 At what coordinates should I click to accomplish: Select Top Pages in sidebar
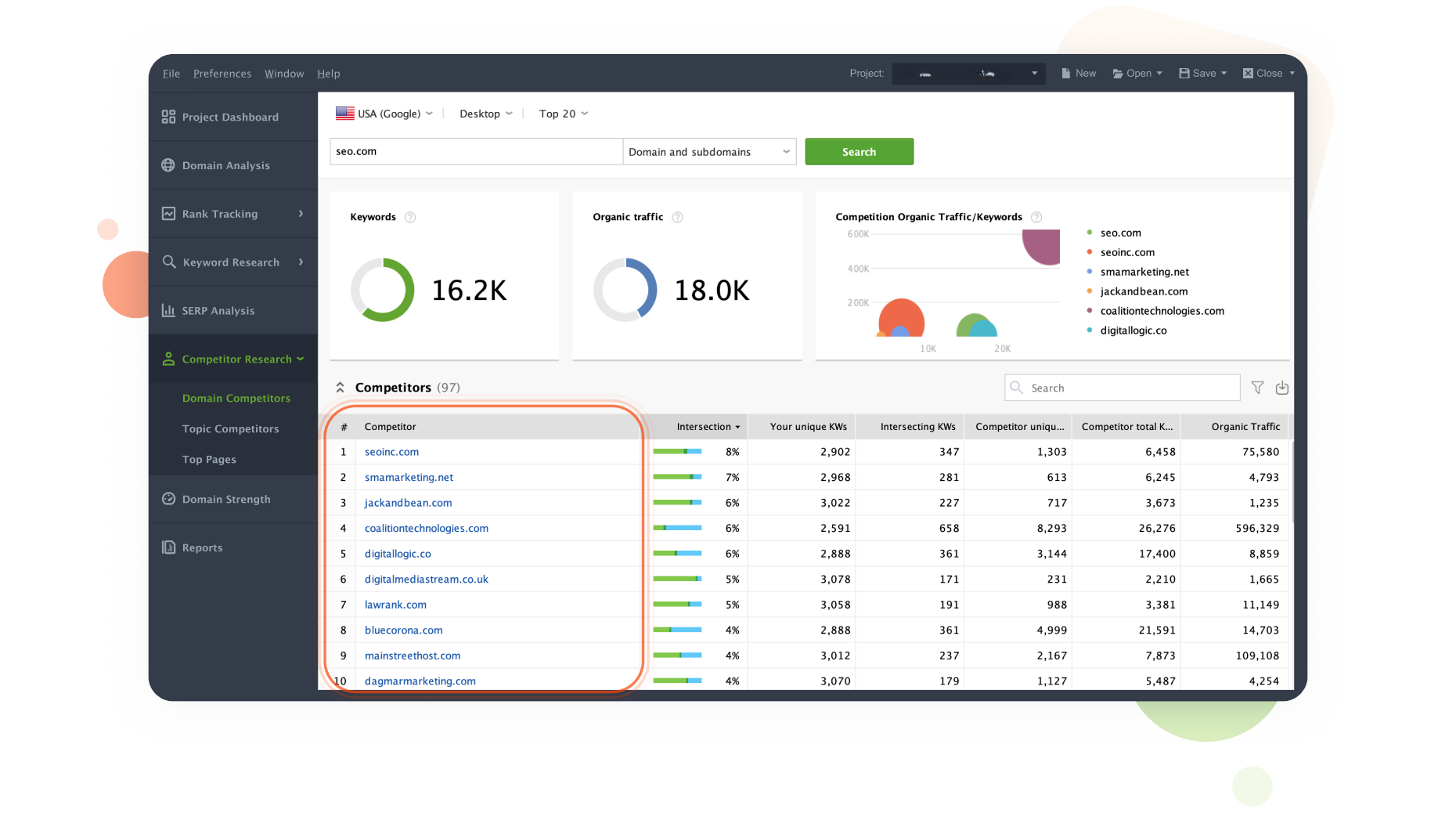[x=209, y=459]
